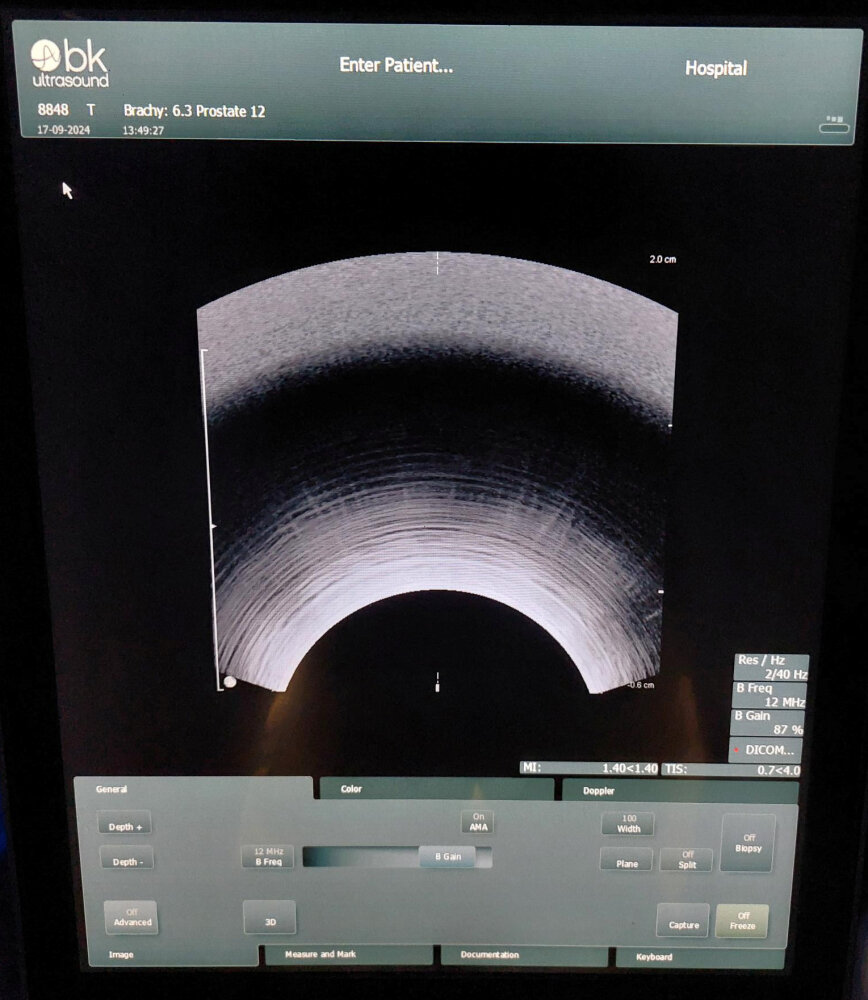Screen dimensions: 868x1000
Task: Open the 12 MHz B Freq selector
Action: pos(268,857)
